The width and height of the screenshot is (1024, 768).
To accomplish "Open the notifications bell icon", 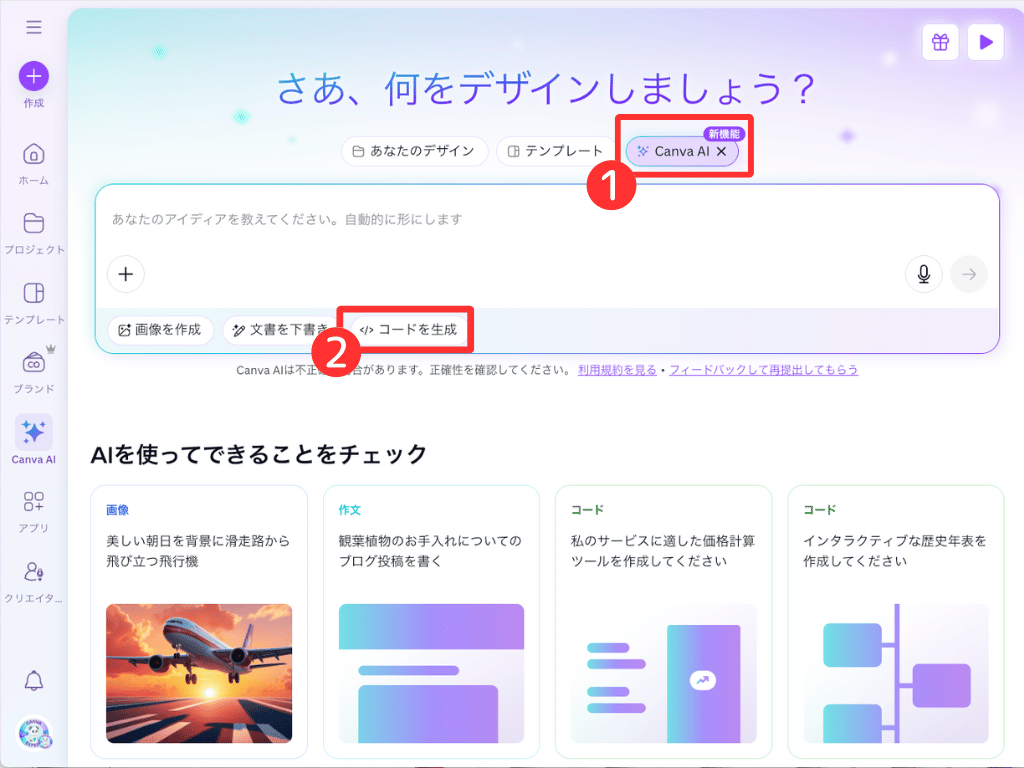I will 34,680.
